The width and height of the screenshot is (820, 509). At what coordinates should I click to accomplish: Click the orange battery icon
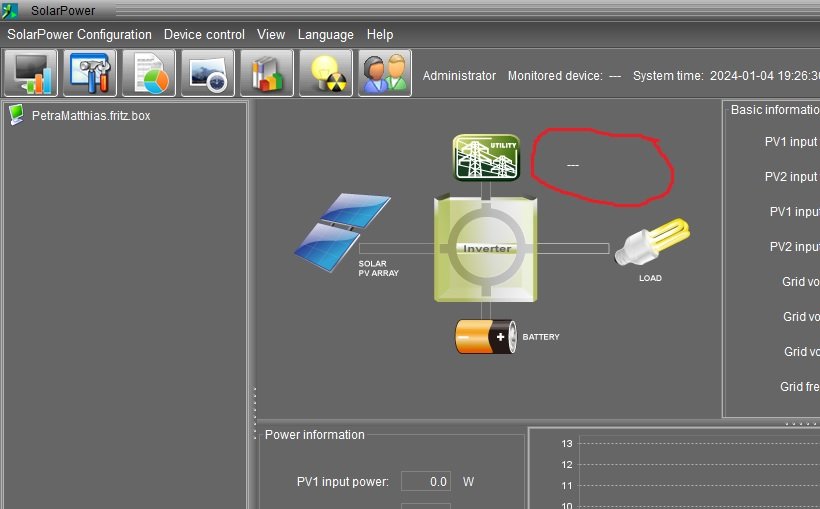(486, 337)
